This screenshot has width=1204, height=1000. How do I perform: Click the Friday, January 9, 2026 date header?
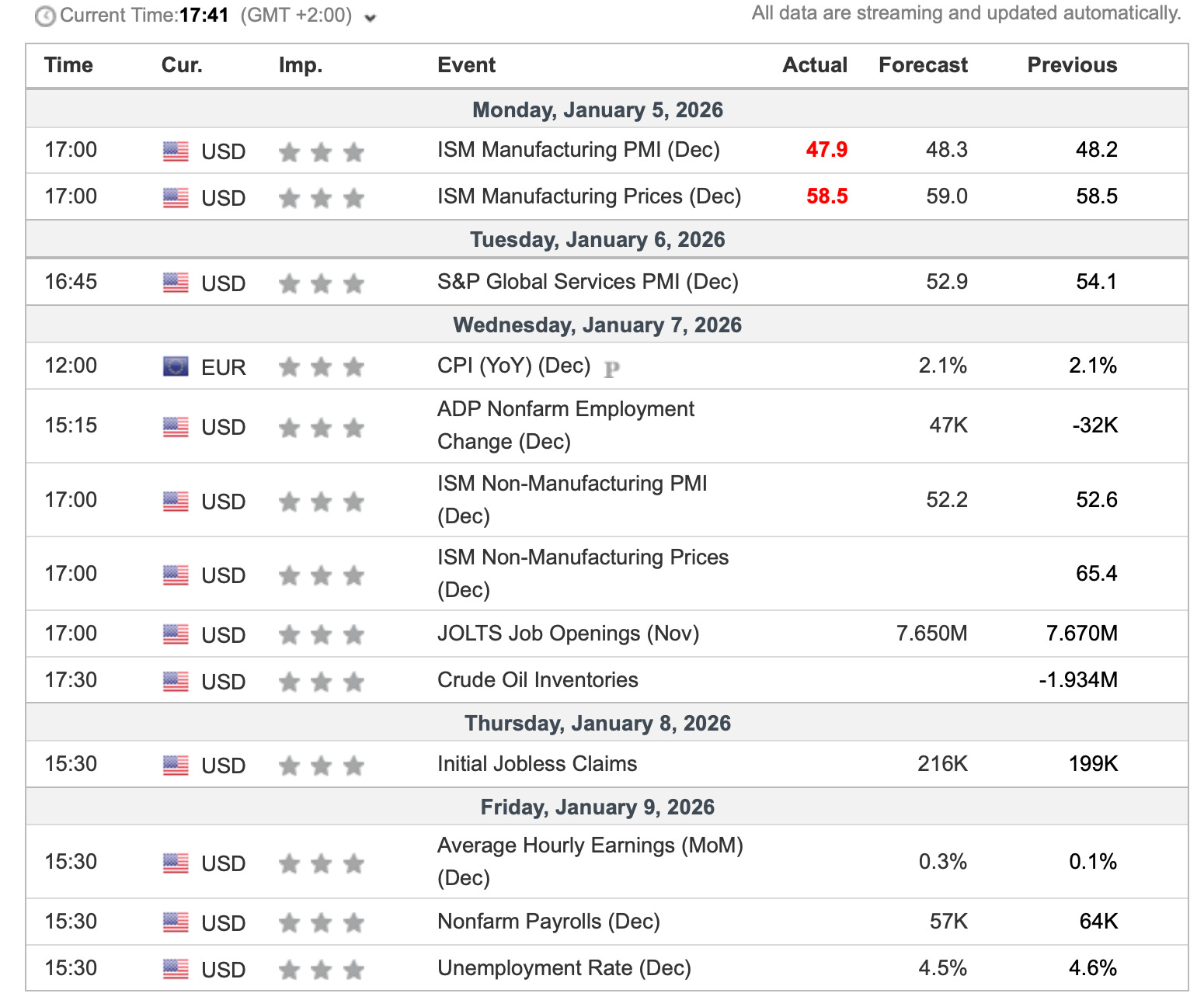[x=597, y=807]
